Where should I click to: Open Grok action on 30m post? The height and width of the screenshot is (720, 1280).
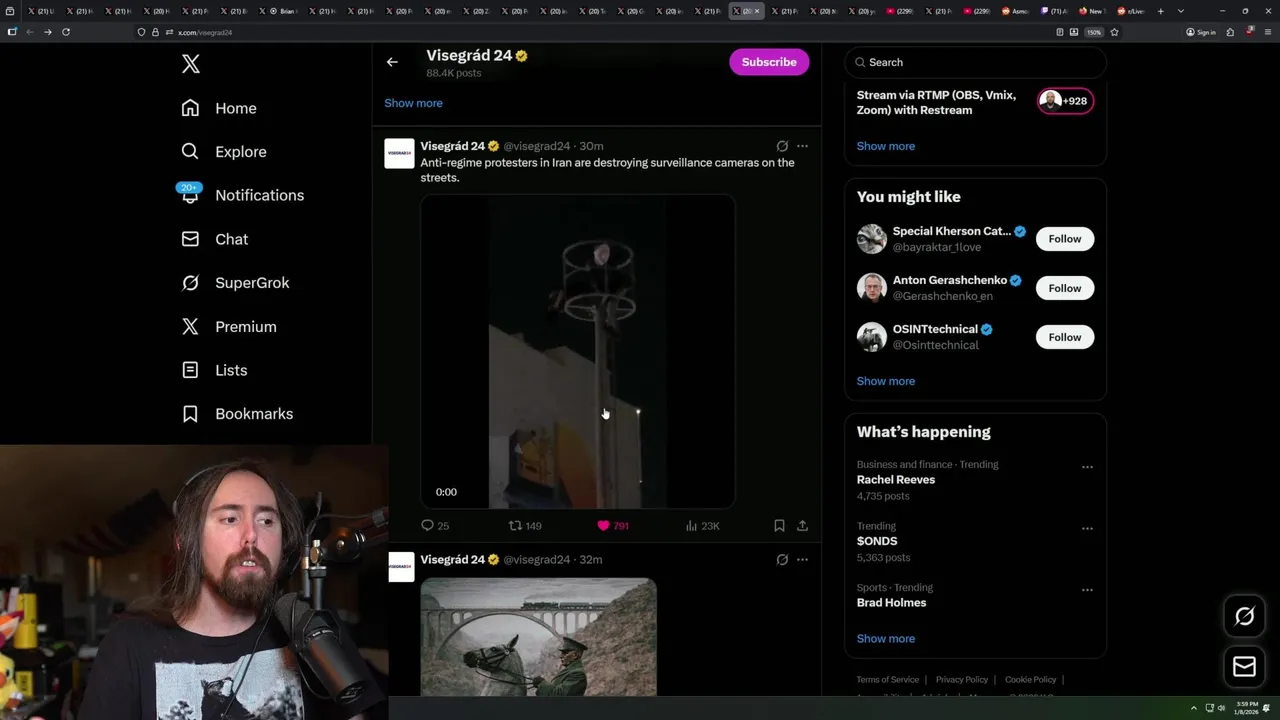click(x=782, y=146)
